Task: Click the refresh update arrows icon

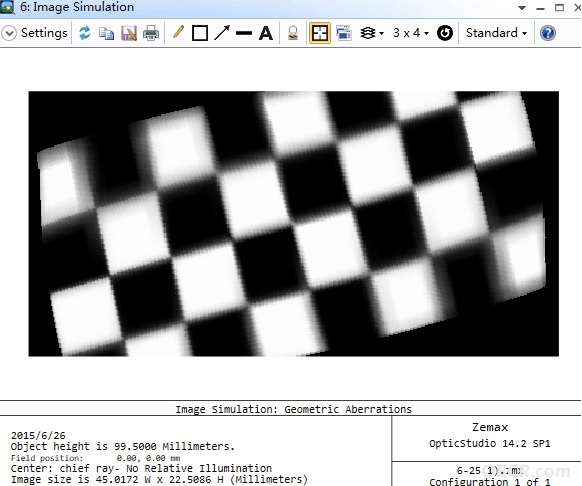Action: [85, 33]
